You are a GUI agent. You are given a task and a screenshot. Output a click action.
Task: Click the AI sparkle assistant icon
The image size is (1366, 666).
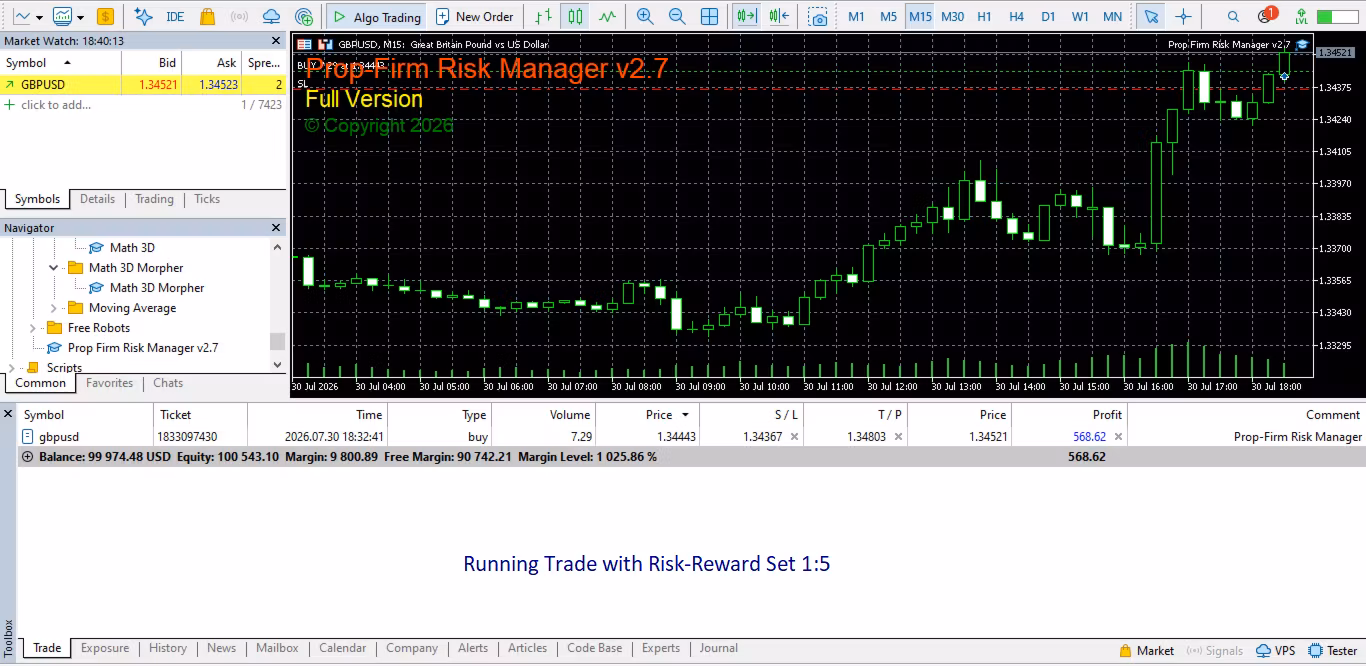144,17
